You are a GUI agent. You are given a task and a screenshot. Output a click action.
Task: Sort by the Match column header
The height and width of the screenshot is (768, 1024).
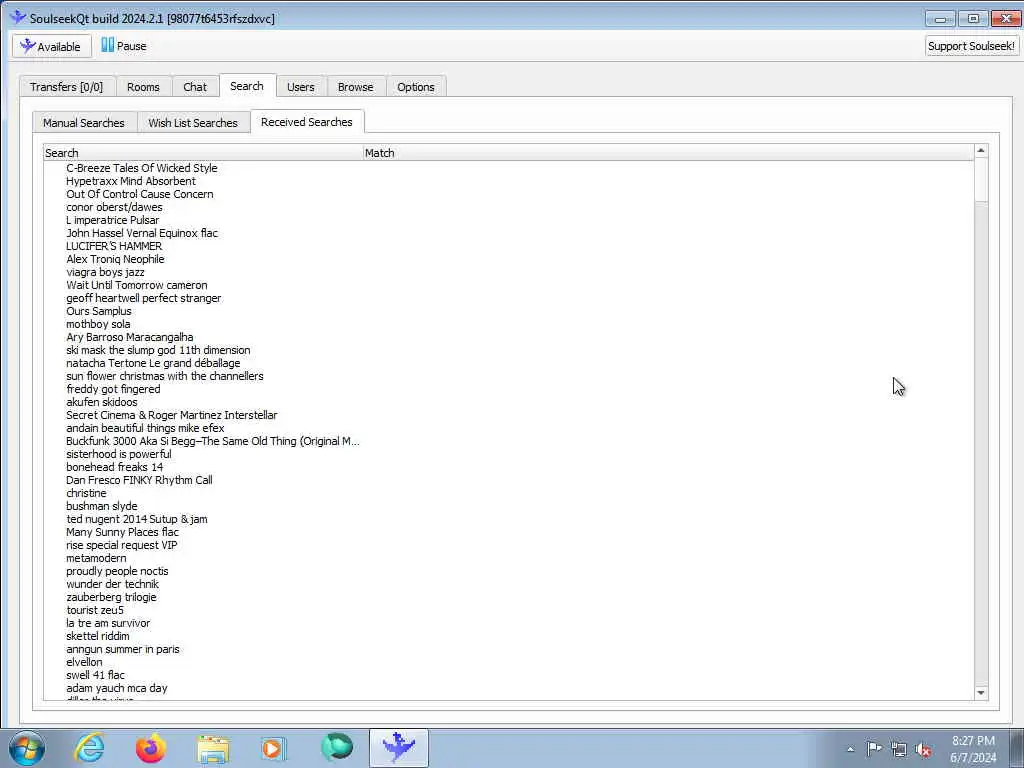667,153
